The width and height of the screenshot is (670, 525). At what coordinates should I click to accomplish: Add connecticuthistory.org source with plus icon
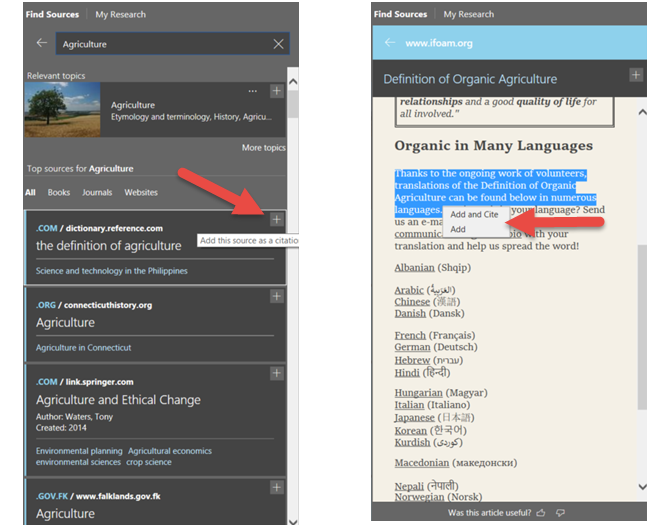(276, 296)
